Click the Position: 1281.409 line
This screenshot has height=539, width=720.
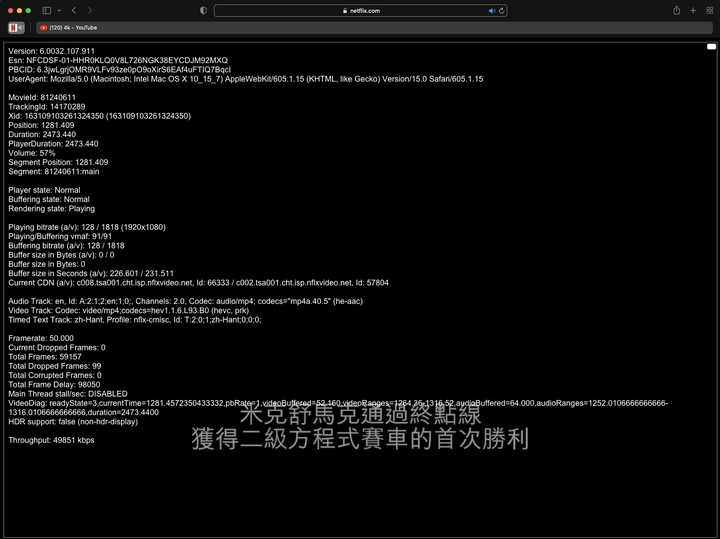(x=41, y=125)
